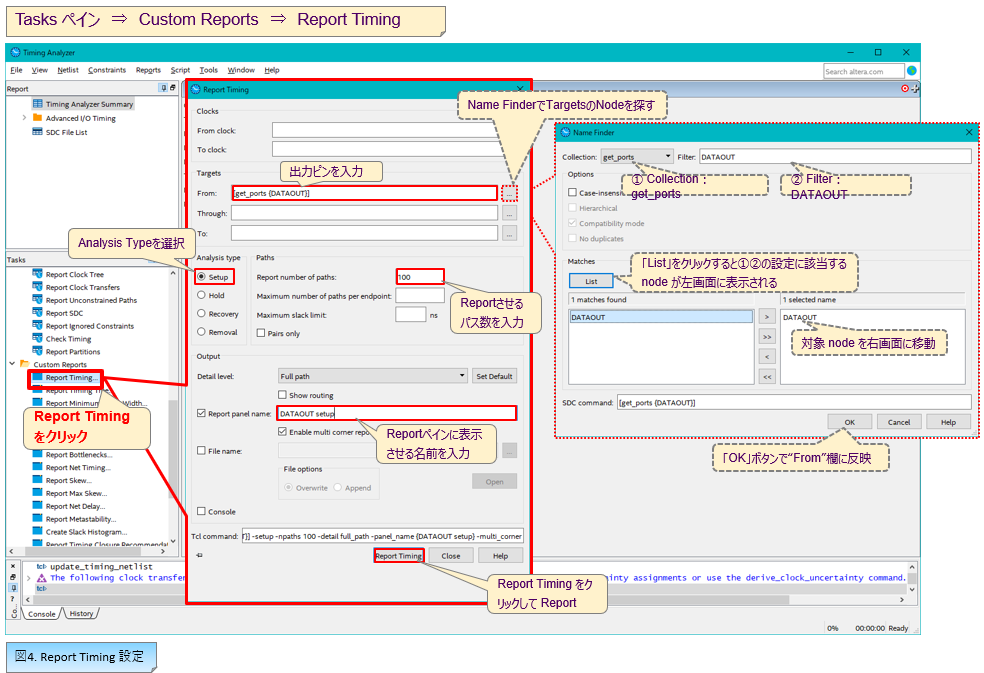Switch to the History tab
Screen dimensions: 984x673
point(81,614)
